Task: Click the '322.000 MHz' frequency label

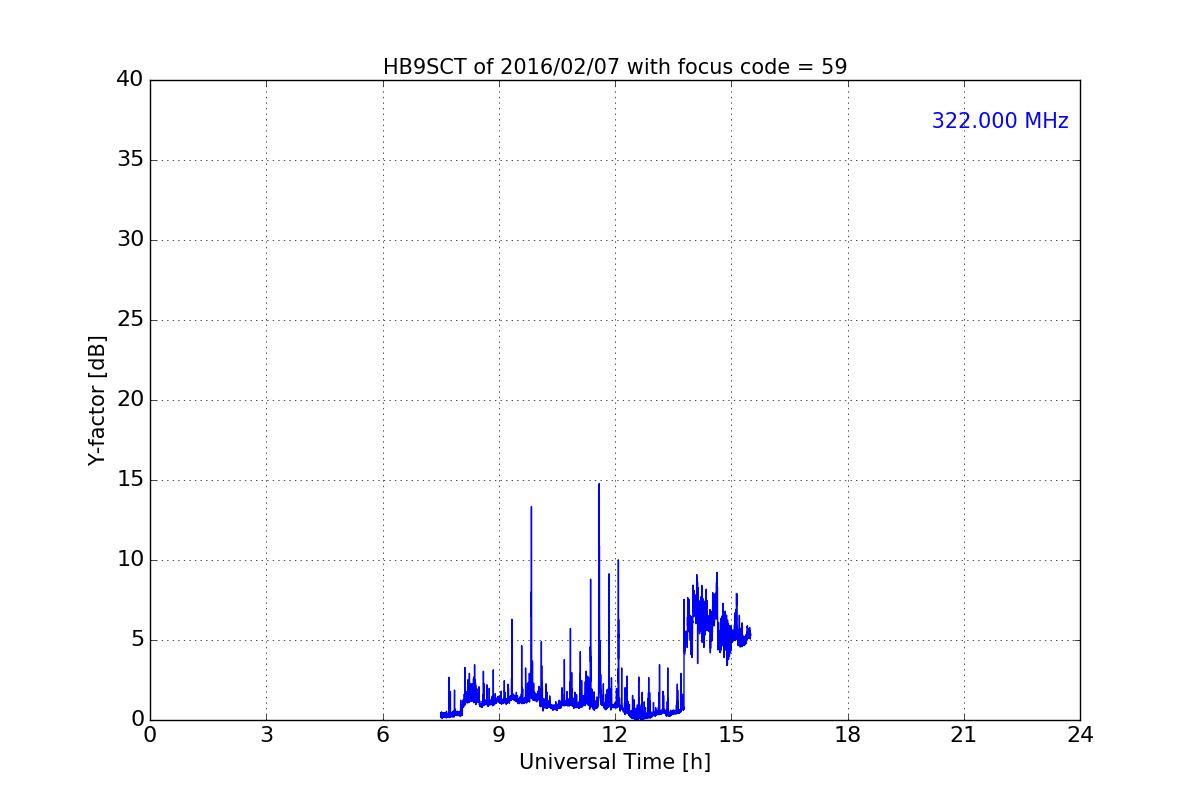Action: (1000, 121)
